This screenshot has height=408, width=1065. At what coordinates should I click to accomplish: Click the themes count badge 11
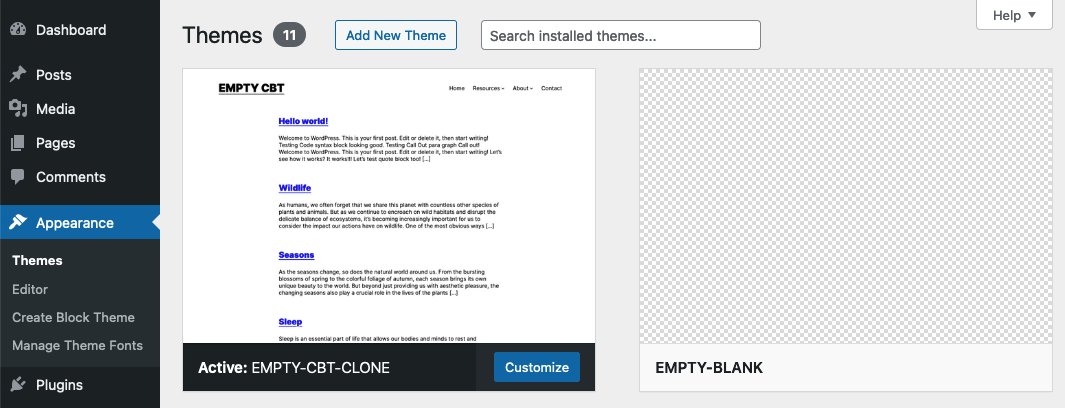(289, 35)
